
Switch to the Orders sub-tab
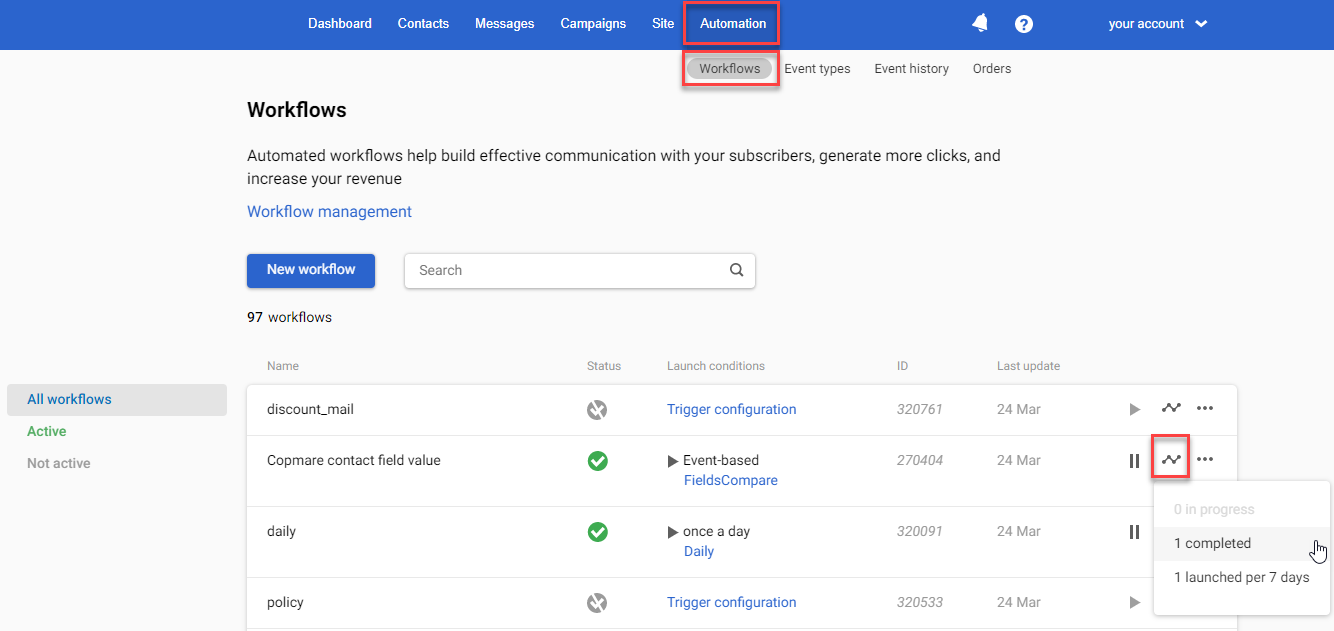pyautogui.click(x=992, y=69)
